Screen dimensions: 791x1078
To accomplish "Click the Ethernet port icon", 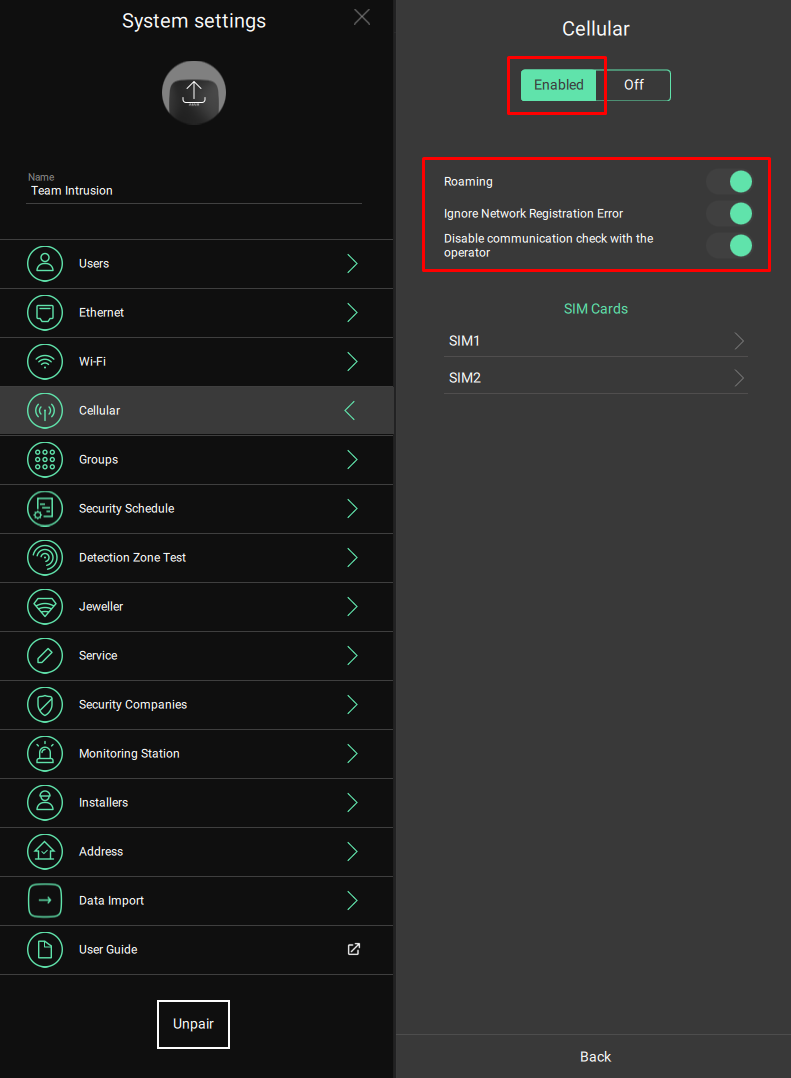I will [x=45, y=312].
